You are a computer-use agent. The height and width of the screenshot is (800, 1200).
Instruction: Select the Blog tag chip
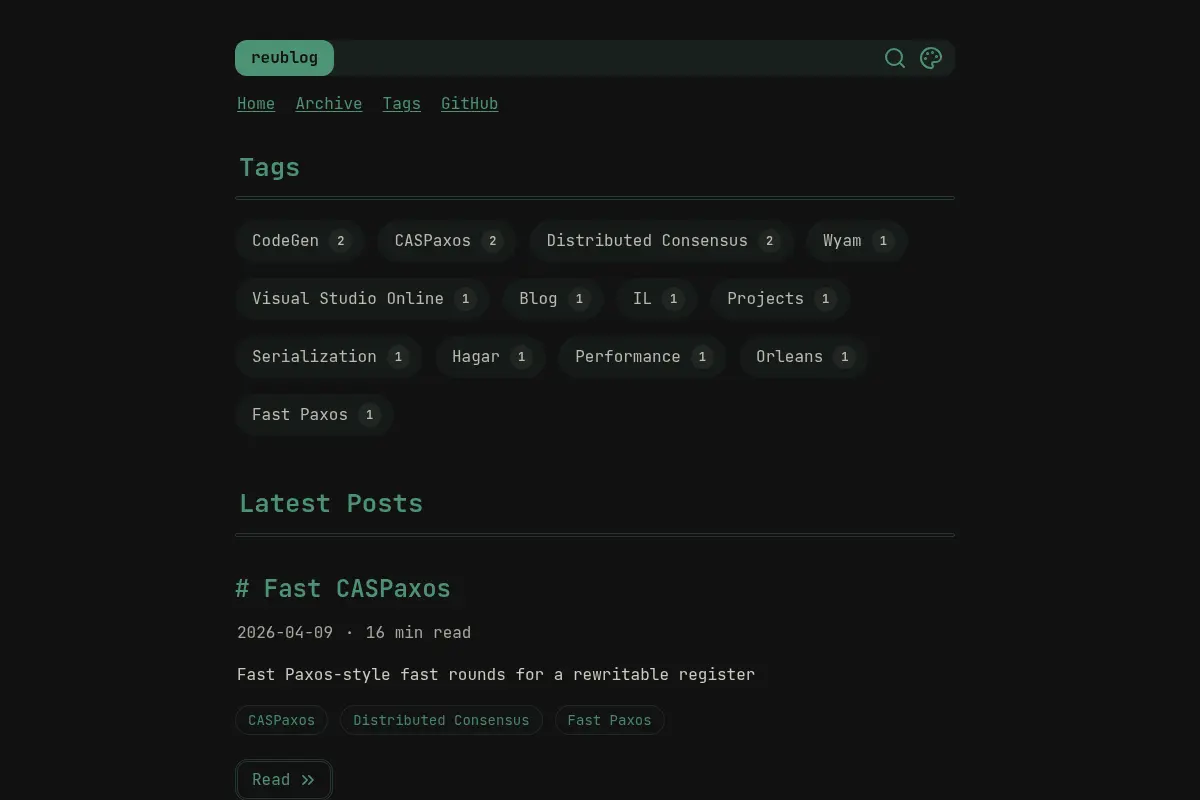coord(553,299)
